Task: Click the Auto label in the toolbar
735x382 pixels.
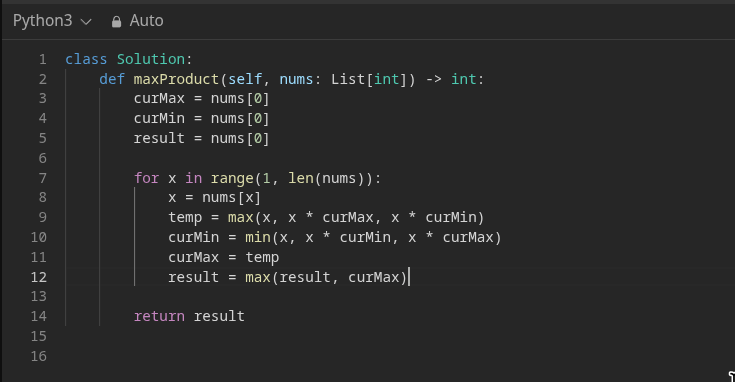Action: click(146, 21)
